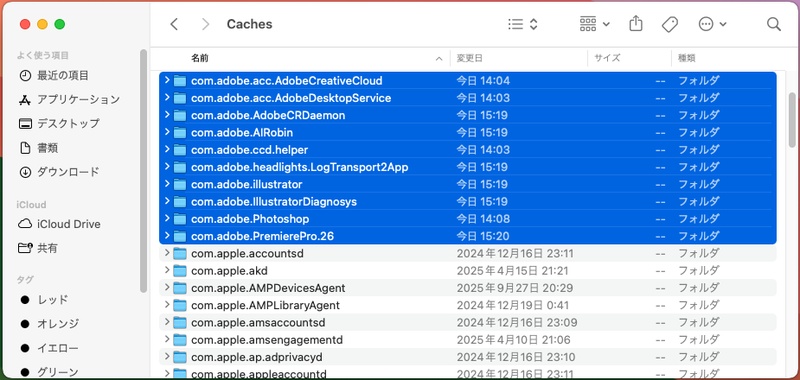The image size is (800, 380).
Task: Select the com.apple.amsengagementd name text
Action: pyautogui.click(x=267, y=340)
